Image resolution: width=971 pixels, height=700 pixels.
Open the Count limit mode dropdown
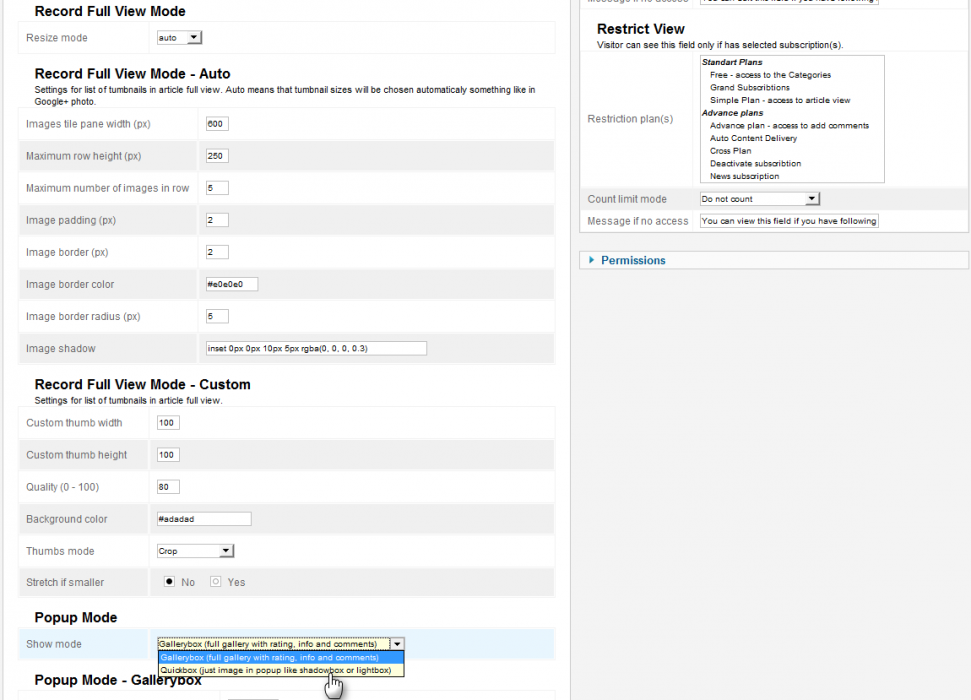point(759,199)
